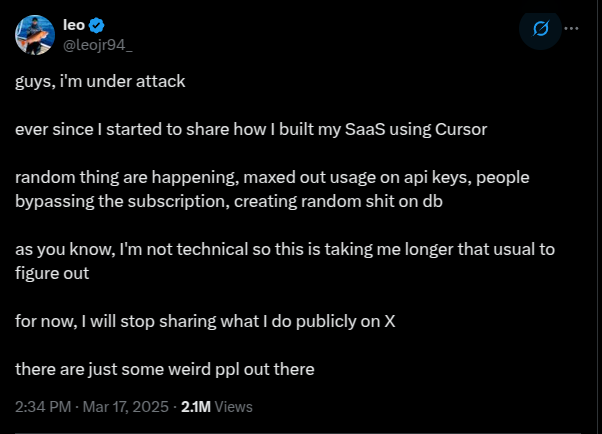
Task: Click the 2.1M view count number
Action: tap(196, 407)
